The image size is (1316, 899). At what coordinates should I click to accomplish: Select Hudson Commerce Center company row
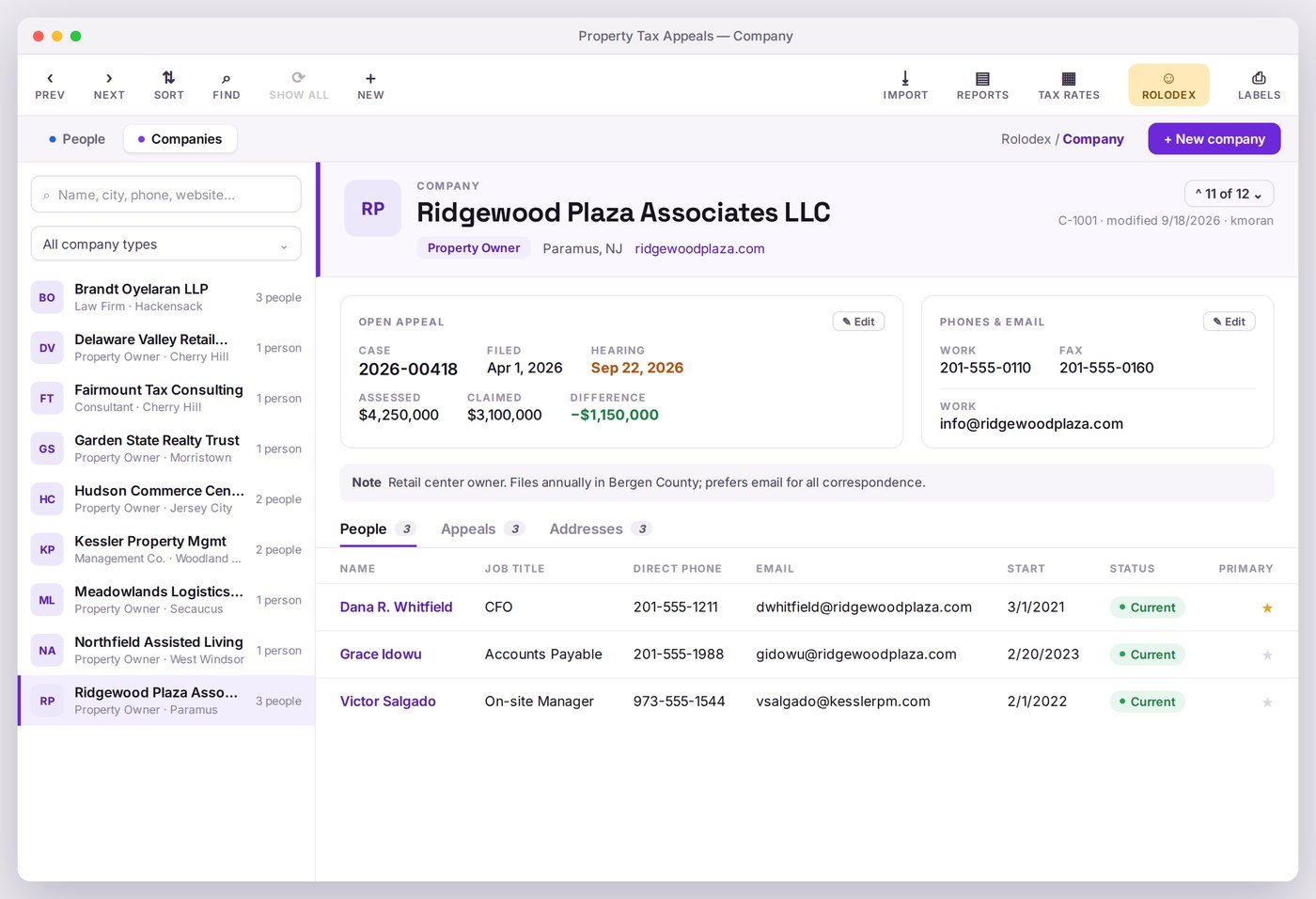tap(166, 499)
